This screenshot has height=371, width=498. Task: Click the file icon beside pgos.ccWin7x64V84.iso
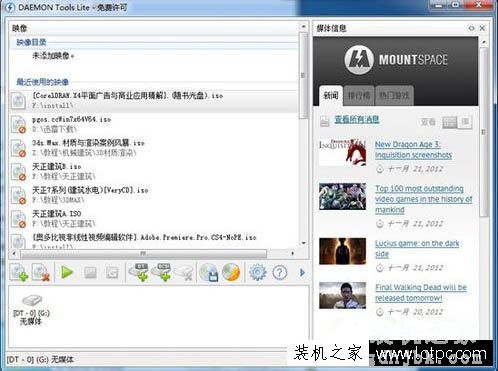point(18,124)
